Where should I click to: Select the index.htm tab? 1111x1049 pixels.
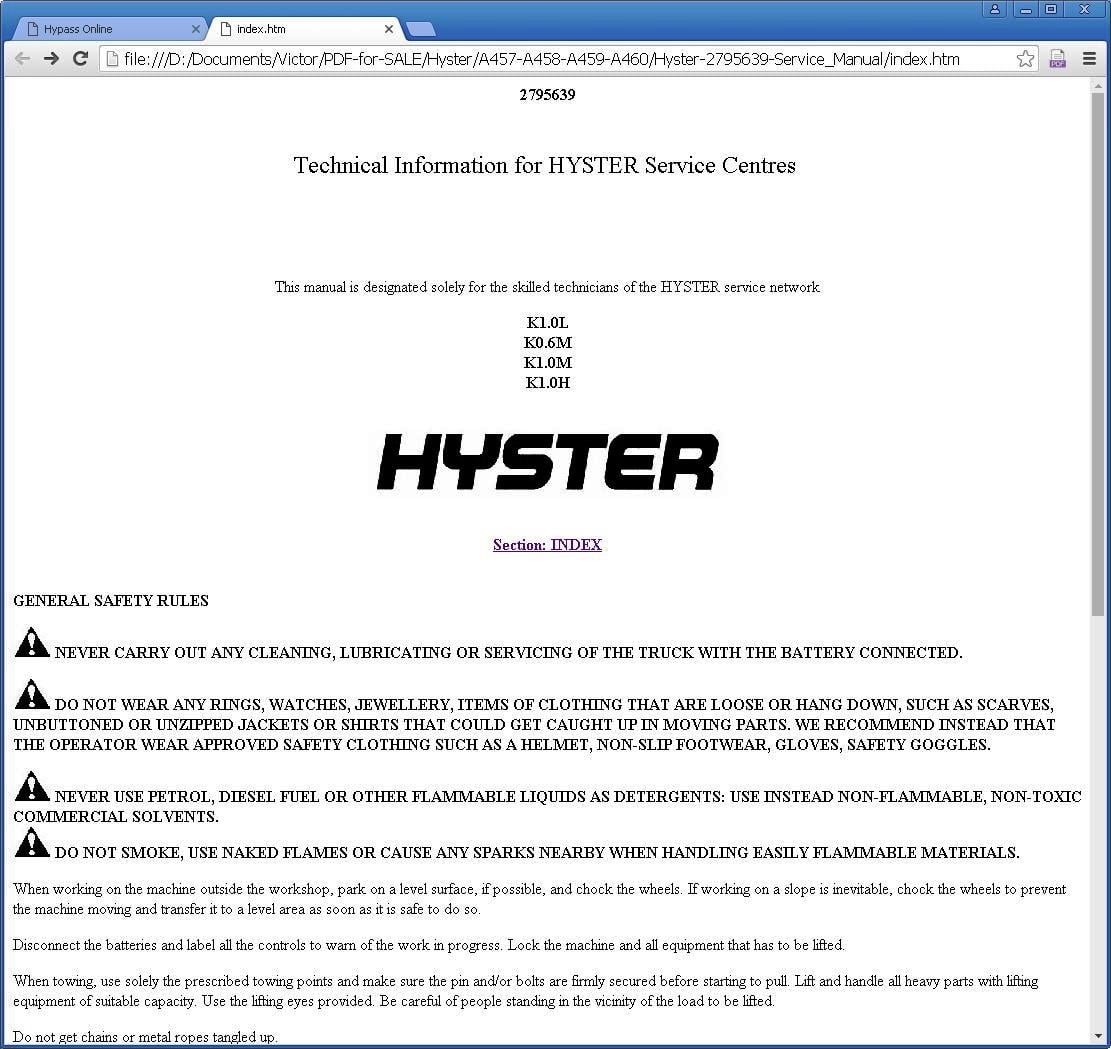click(x=305, y=29)
